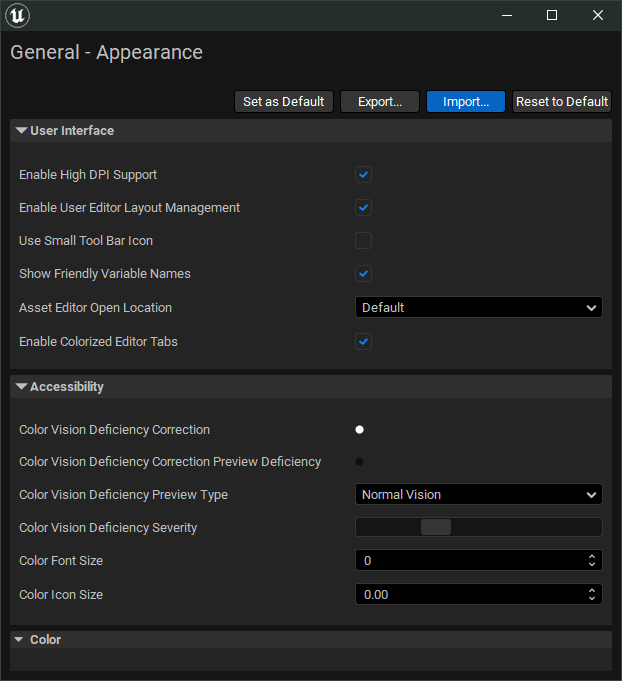The width and height of the screenshot is (622, 681).
Task: Collapse the User Interface section
Action: coord(21,131)
